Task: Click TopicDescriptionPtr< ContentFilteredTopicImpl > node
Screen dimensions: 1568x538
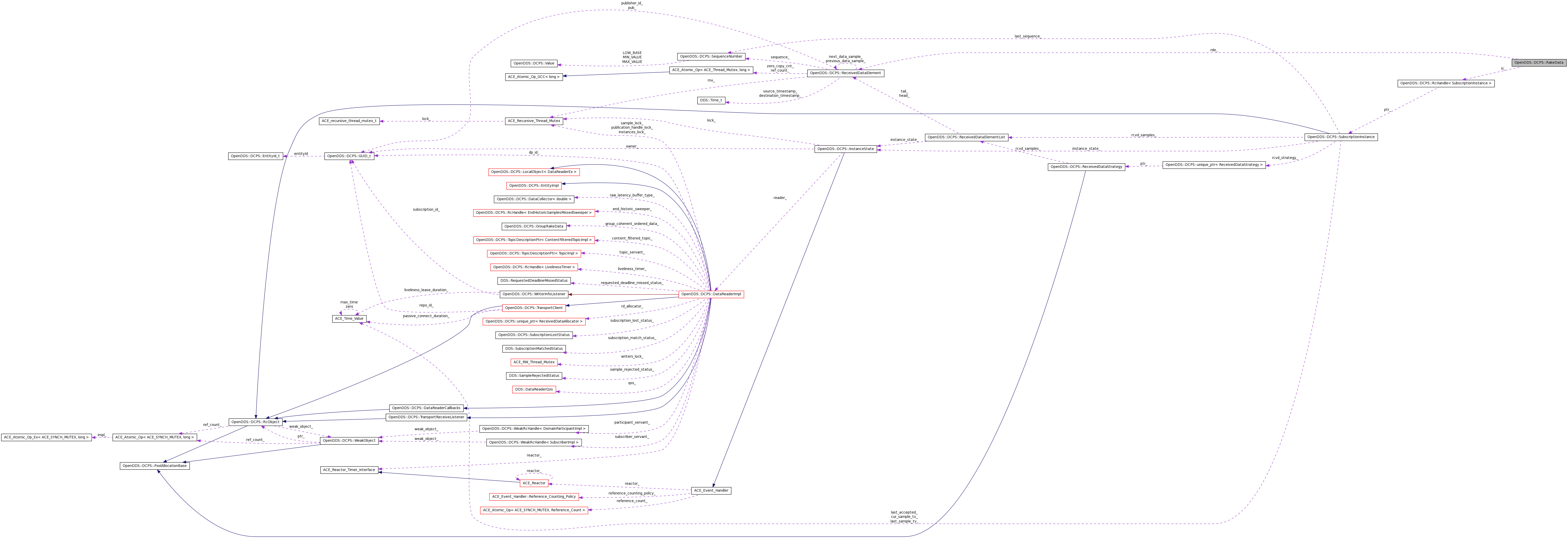Action: tap(534, 240)
